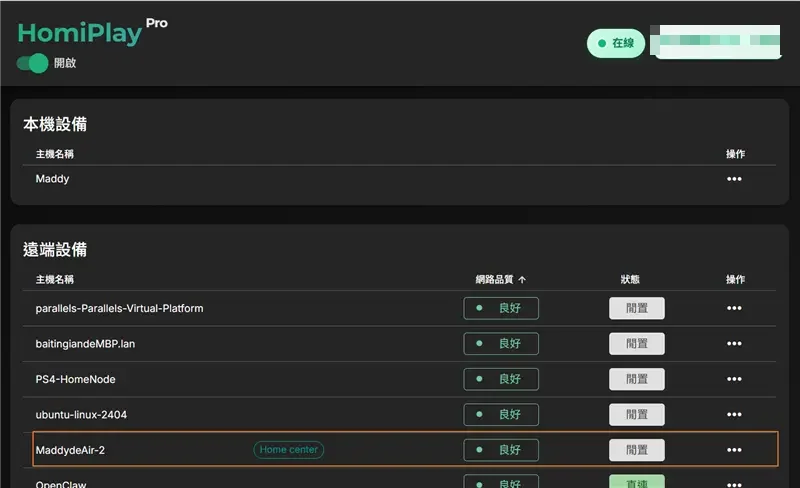Select the PS4-HomeNode host name
The image size is (800, 488).
tap(76, 379)
